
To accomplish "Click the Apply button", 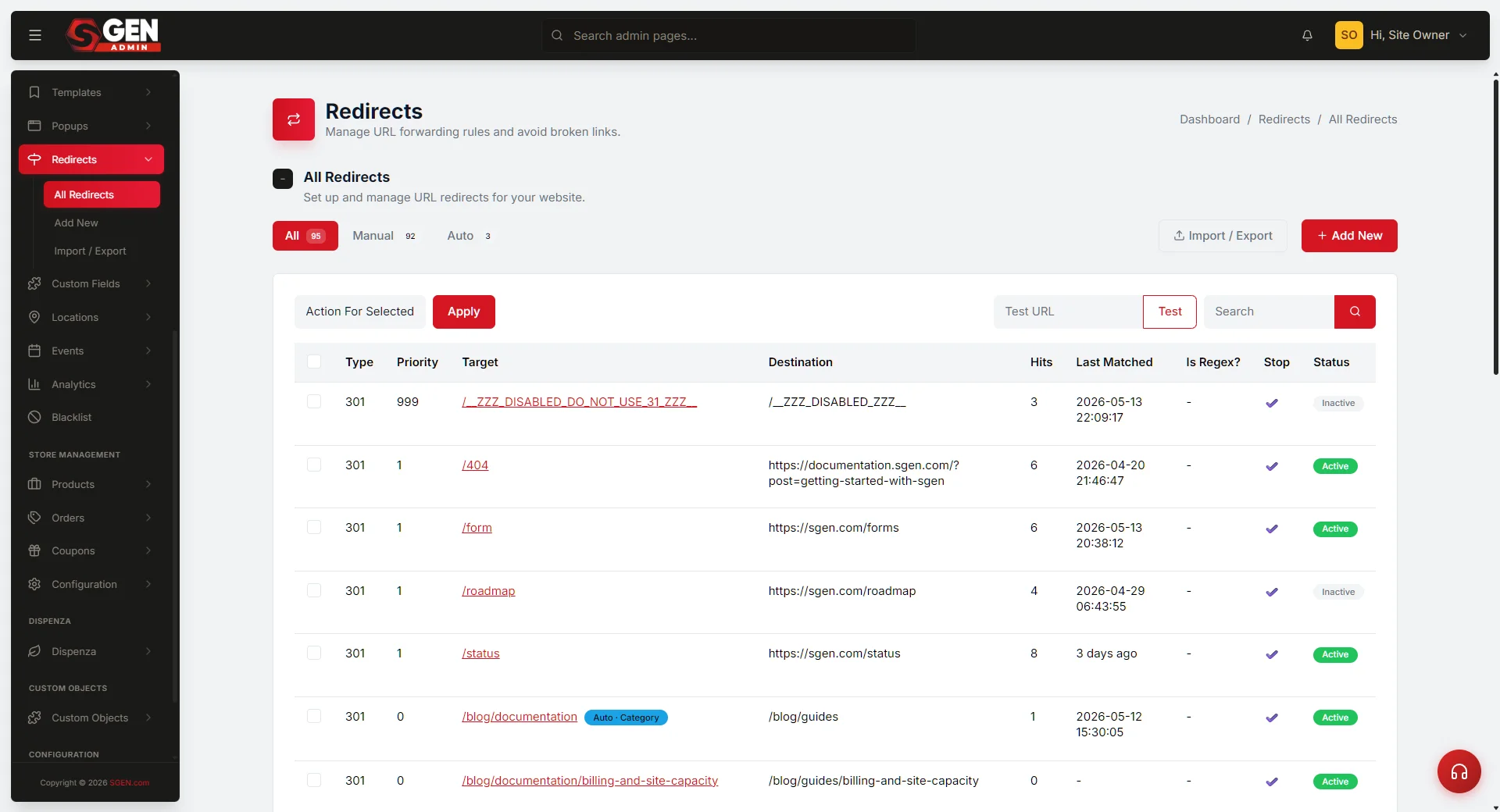I will (464, 312).
